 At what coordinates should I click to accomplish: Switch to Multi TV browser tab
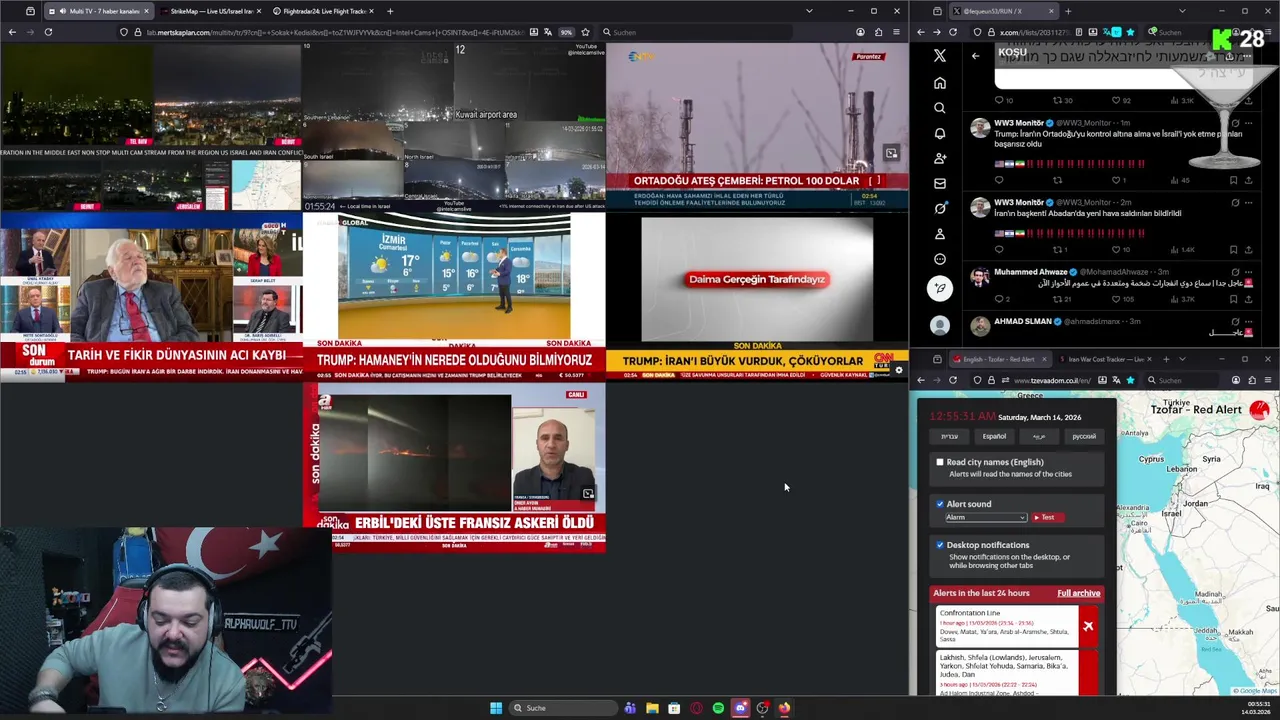[99, 11]
